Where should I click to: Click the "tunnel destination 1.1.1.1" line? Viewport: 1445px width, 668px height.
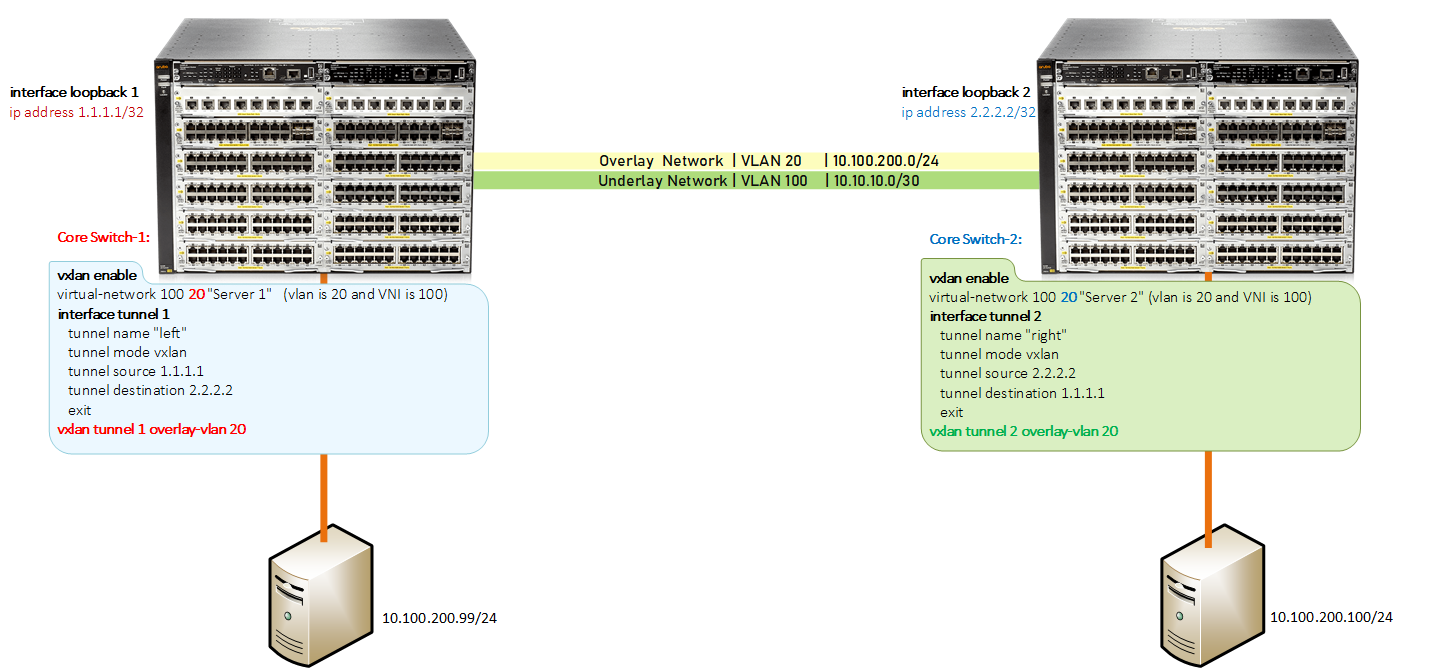coord(1022,393)
